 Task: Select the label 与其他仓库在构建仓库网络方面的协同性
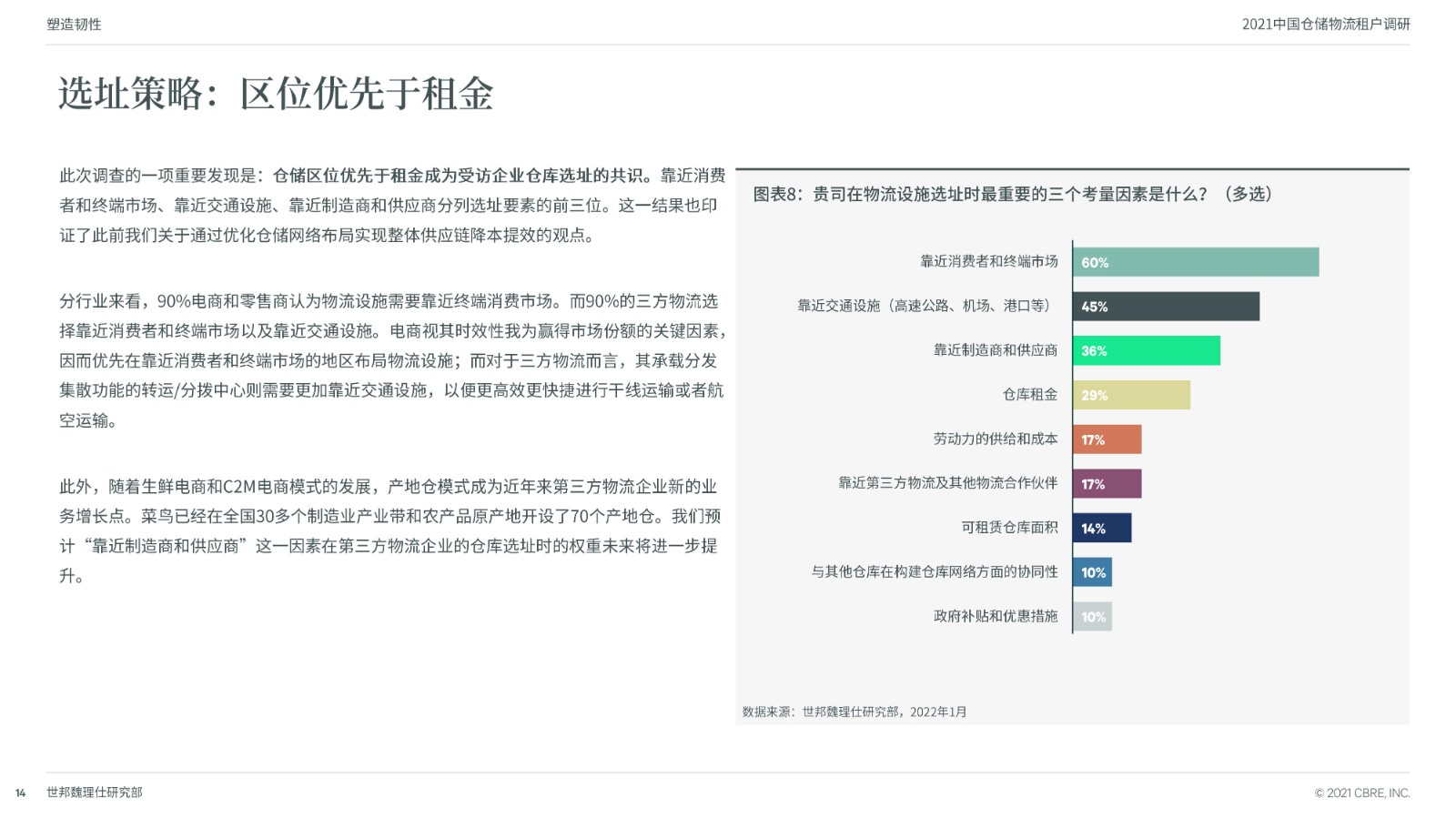[934, 571]
